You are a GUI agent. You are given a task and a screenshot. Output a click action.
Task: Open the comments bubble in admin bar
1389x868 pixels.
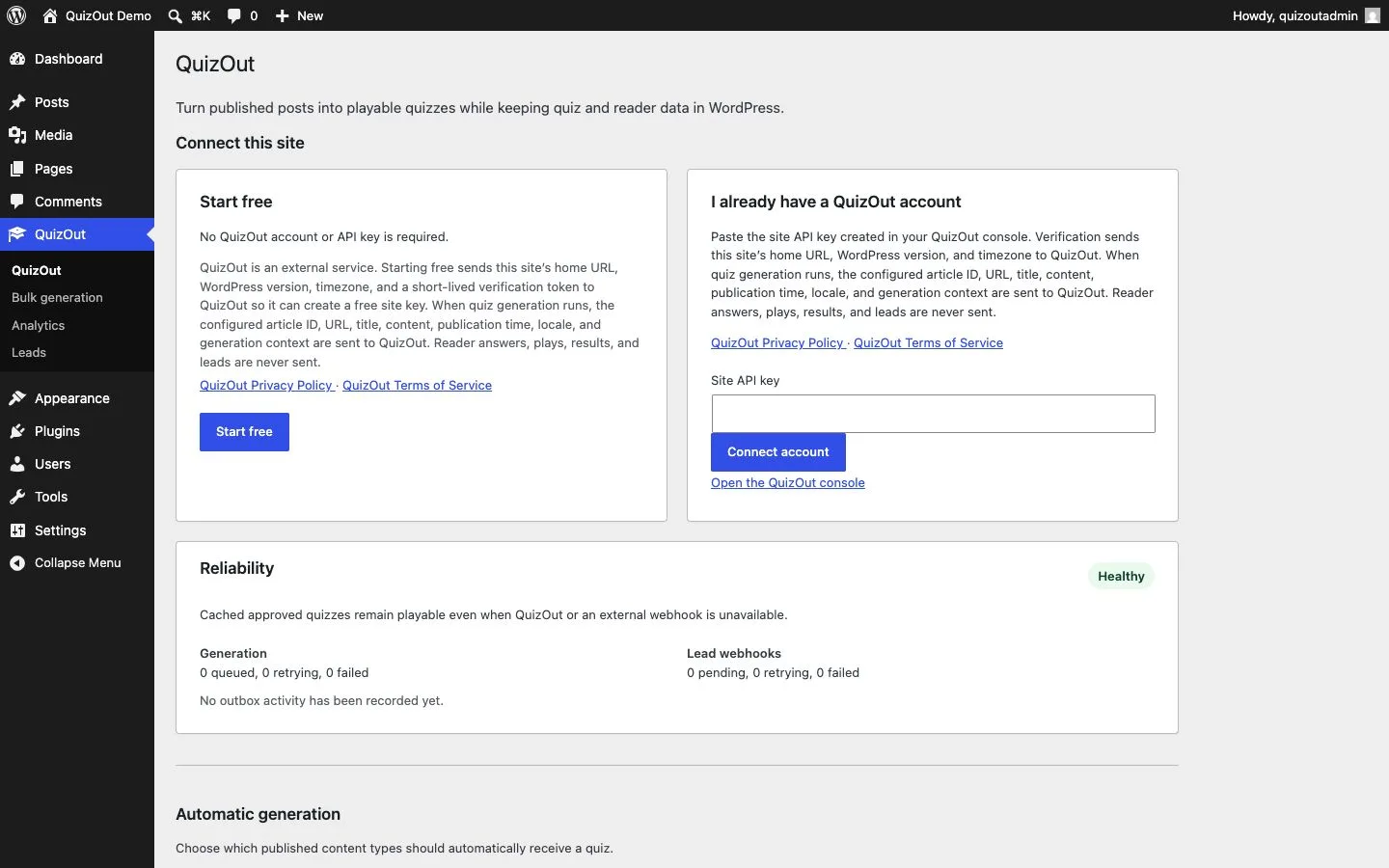point(234,15)
